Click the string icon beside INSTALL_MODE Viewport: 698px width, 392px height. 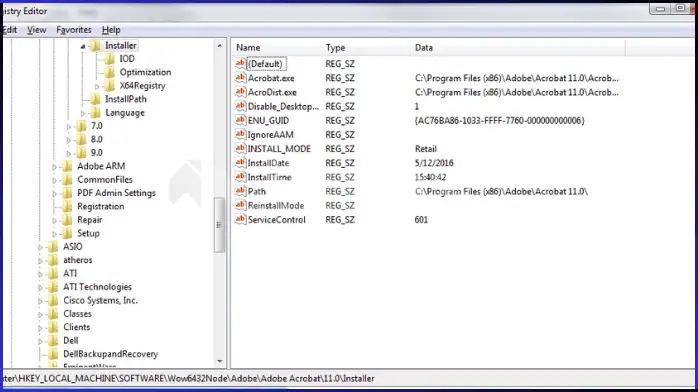pos(240,149)
